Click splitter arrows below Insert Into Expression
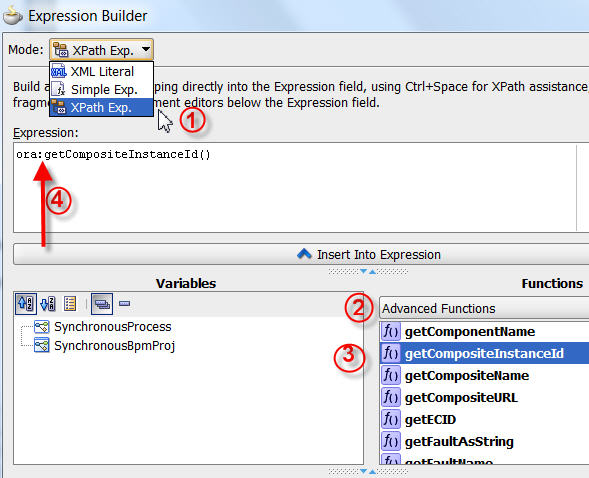 (368, 271)
